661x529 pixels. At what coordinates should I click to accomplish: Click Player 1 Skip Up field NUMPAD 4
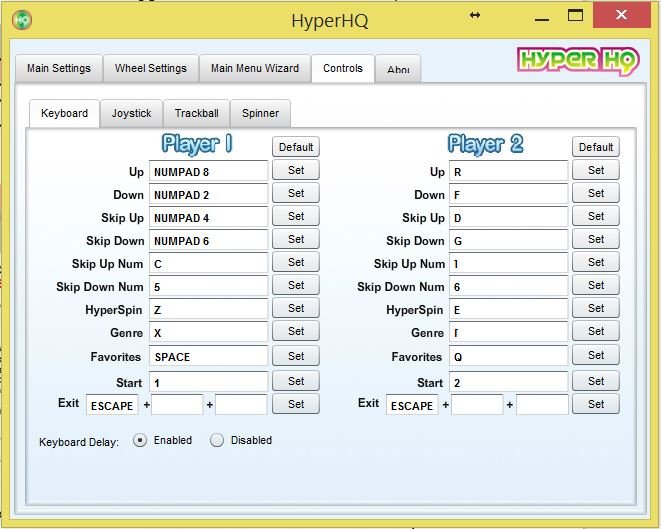pos(208,218)
